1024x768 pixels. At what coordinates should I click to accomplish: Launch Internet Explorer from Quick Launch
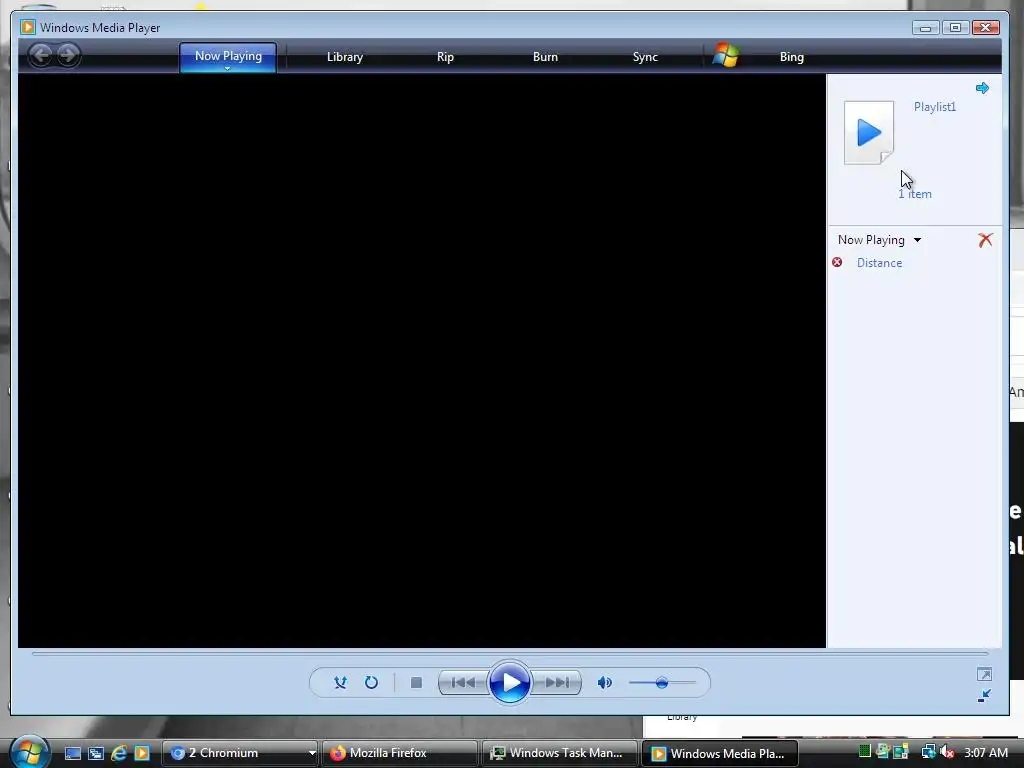[119, 753]
